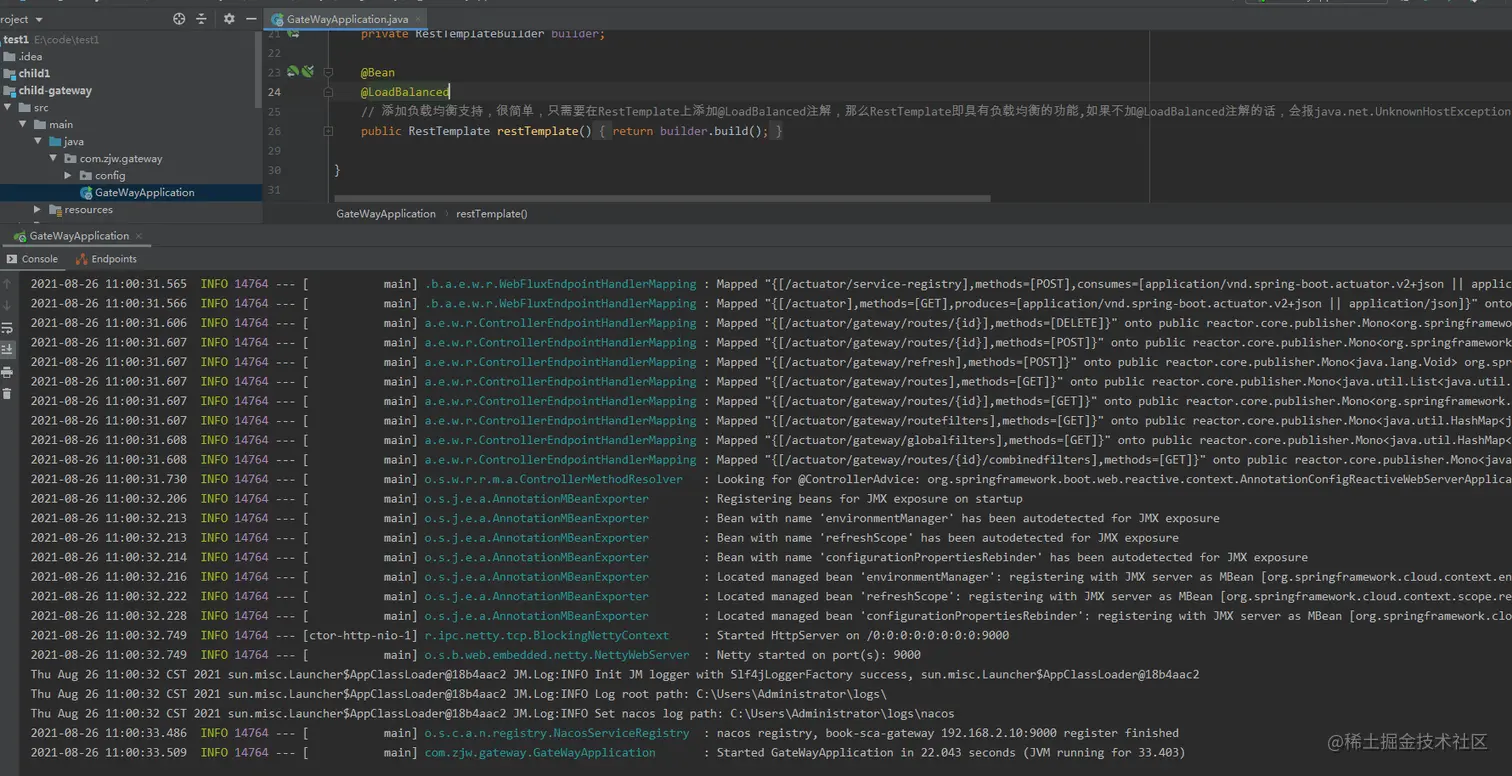Screen dimensions: 1512x776
Task: Click restTemplate() breadcrumb
Action: (x=492, y=213)
